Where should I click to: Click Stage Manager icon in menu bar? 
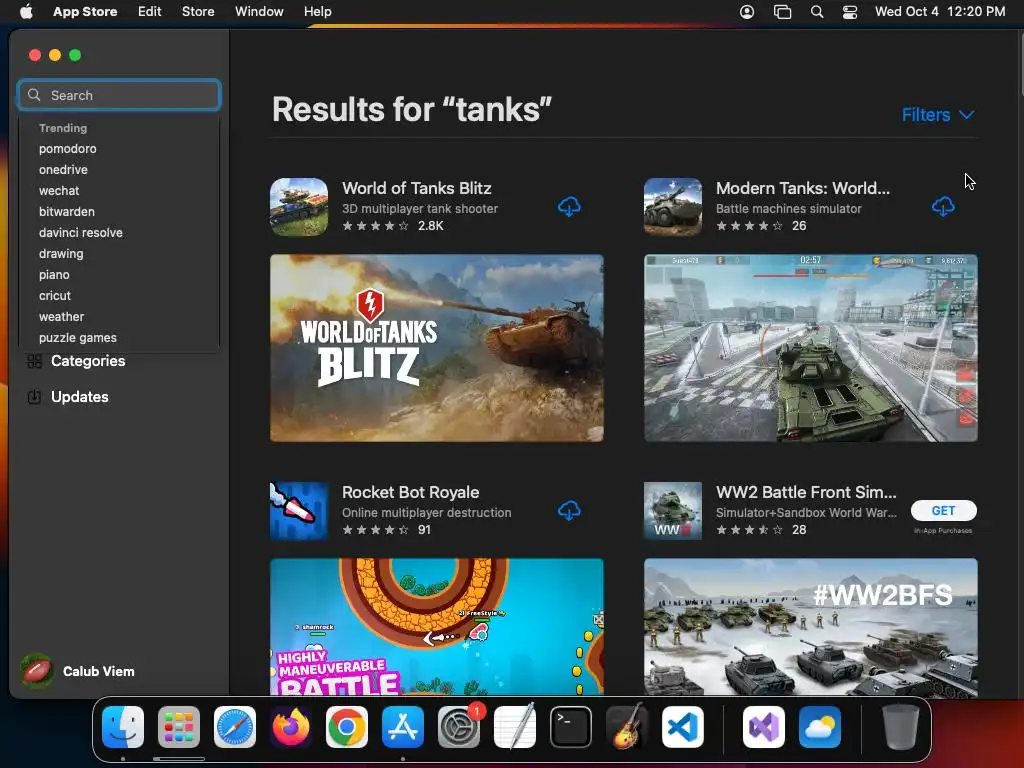(x=782, y=12)
